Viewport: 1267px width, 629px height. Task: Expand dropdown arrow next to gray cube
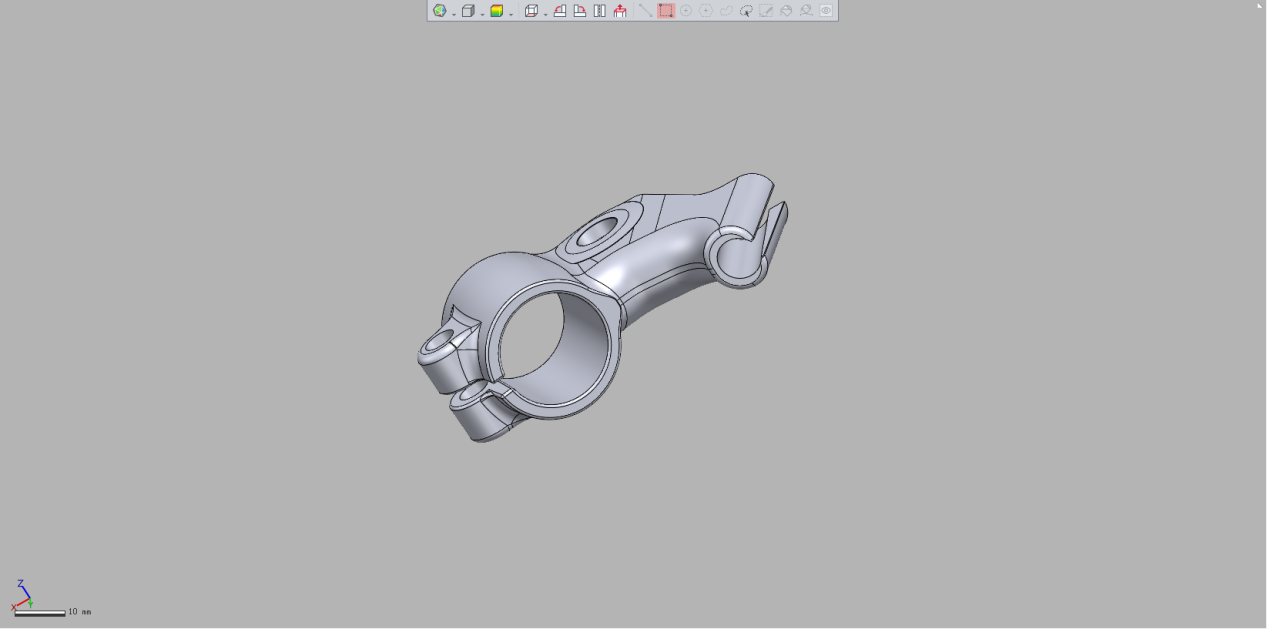482,14
